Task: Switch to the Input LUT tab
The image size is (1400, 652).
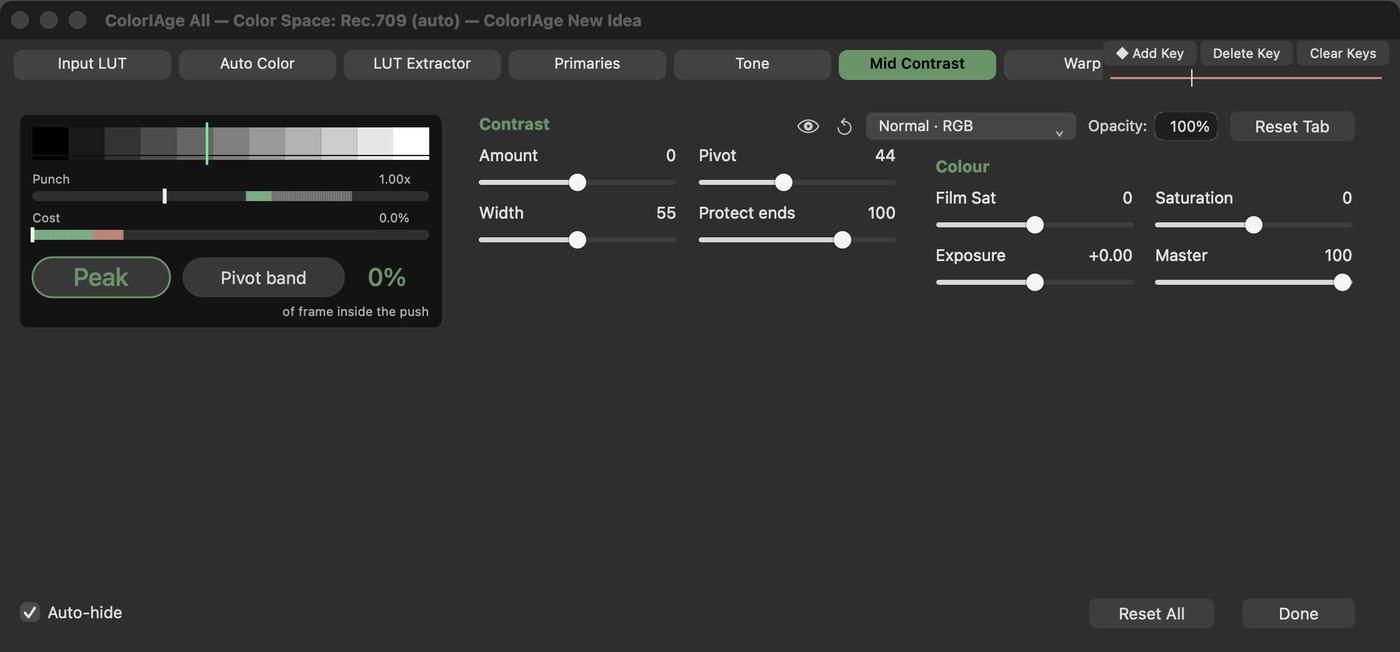Action: tap(92, 64)
